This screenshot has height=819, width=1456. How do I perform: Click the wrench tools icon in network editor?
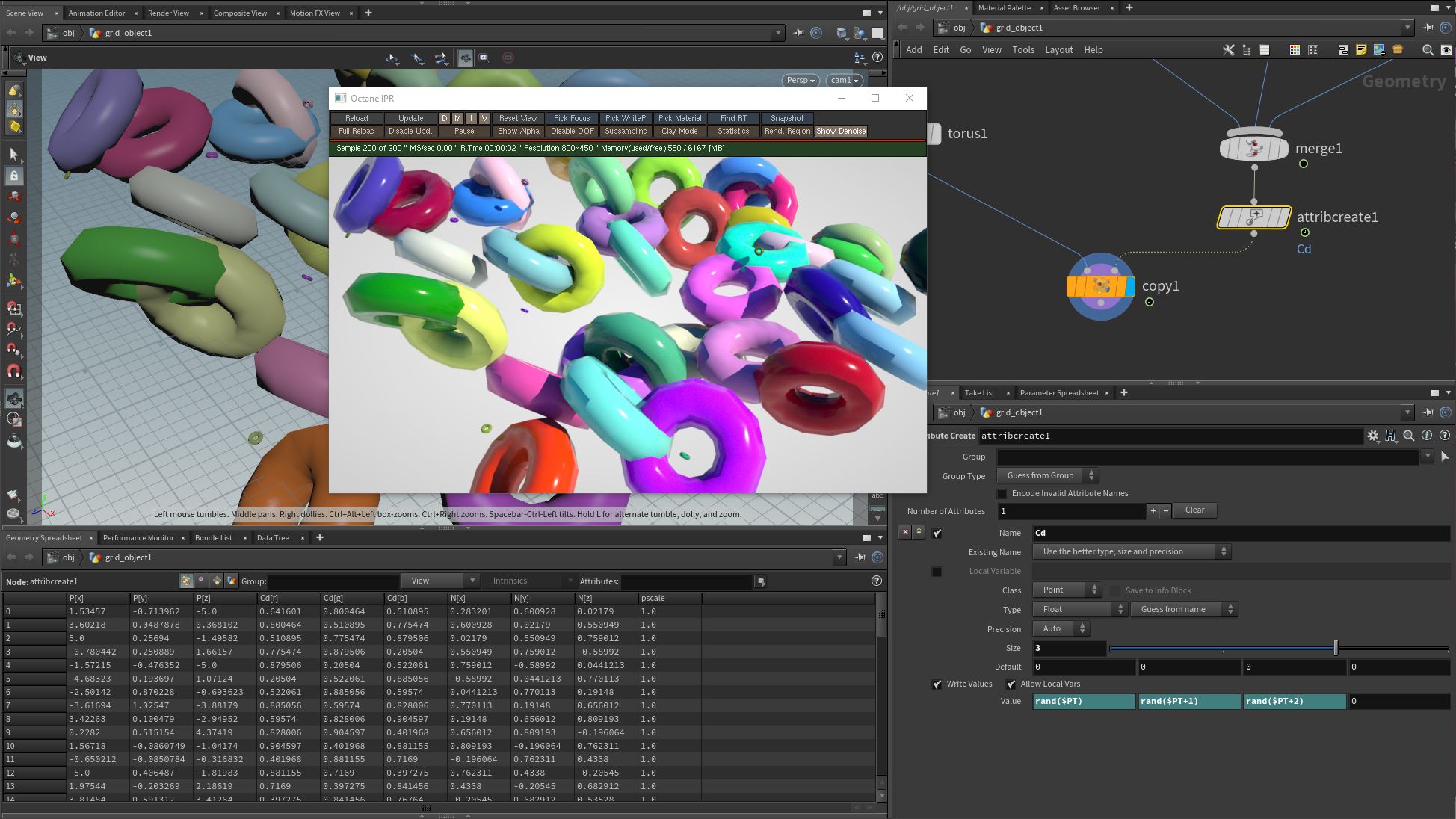click(1228, 50)
